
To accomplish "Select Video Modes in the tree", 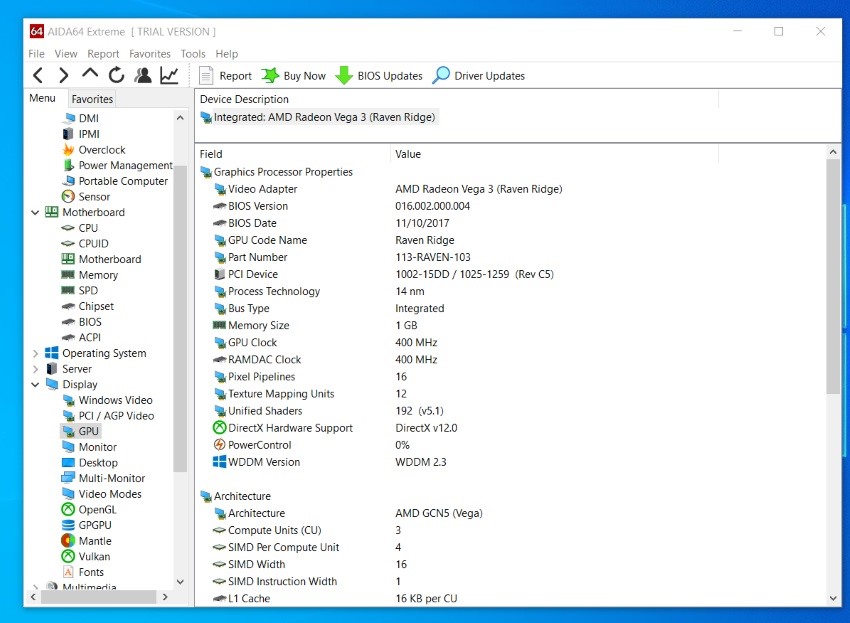I will click(102, 494).
